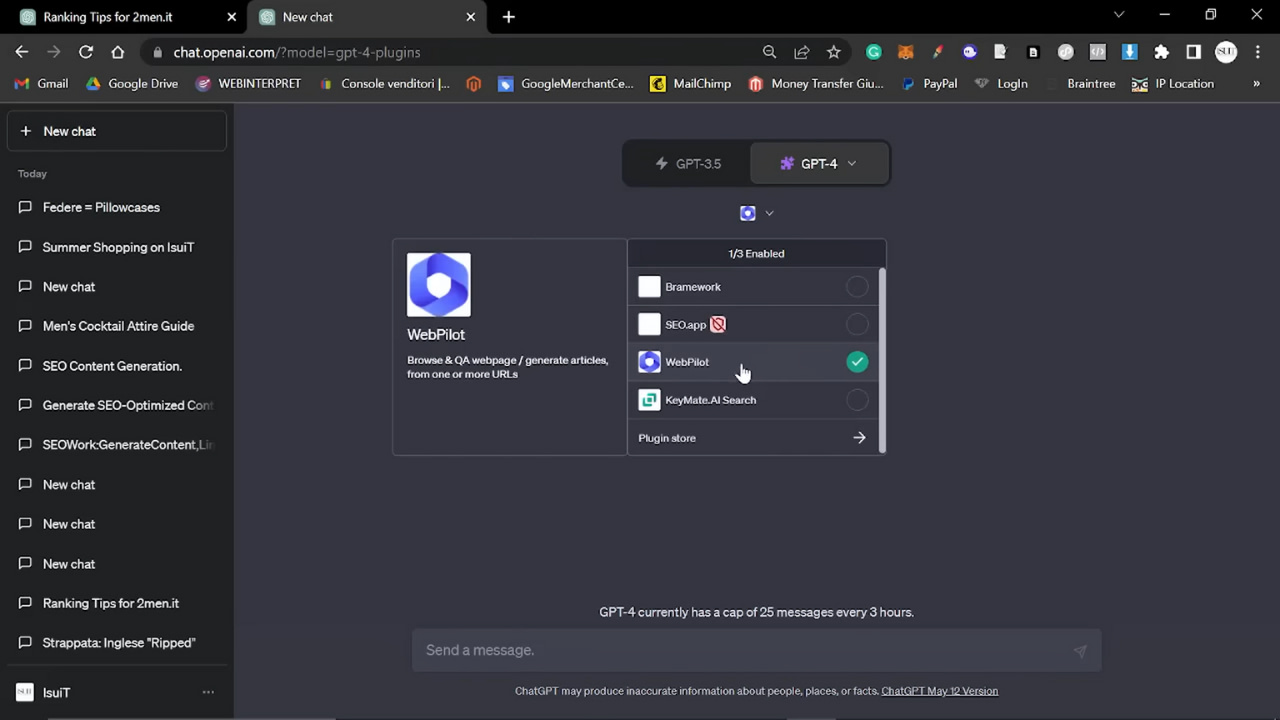This screenshot has height=720, width=1280.
Task: Switch to the GPT-3.5 model
Action: click(687, 164)
